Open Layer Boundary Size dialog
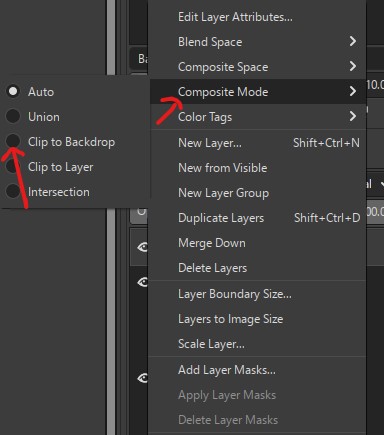The width and height of the screenshot is (384, 435). [257, 294]
